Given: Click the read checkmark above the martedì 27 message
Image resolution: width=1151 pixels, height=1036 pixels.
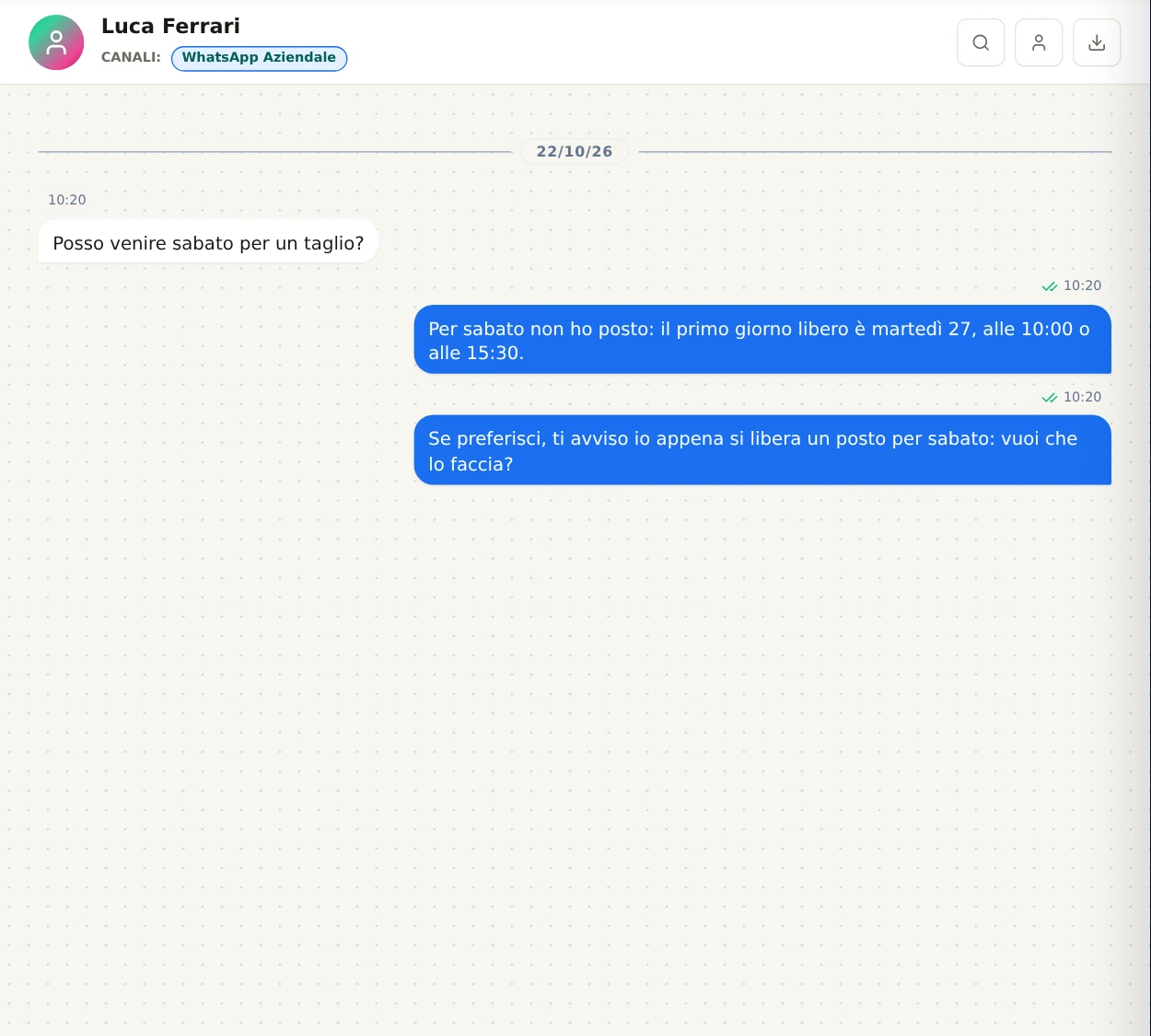Looking at the screenshot, I should (1050, 286).
